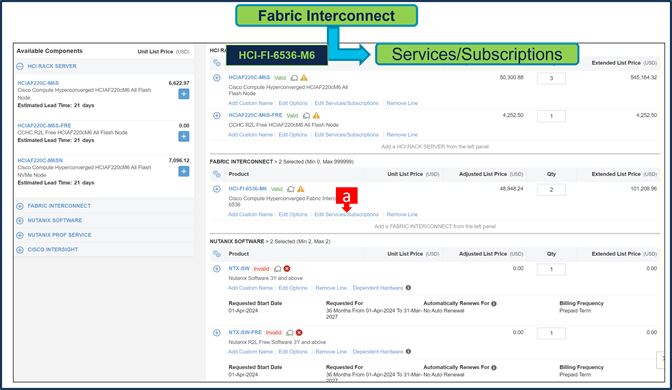Image resolution: width=672 pixels, height=390 pixels.
Task: Remove the HCIAF220C-M6S-FRE line
Action: click(x=402, y=135)
